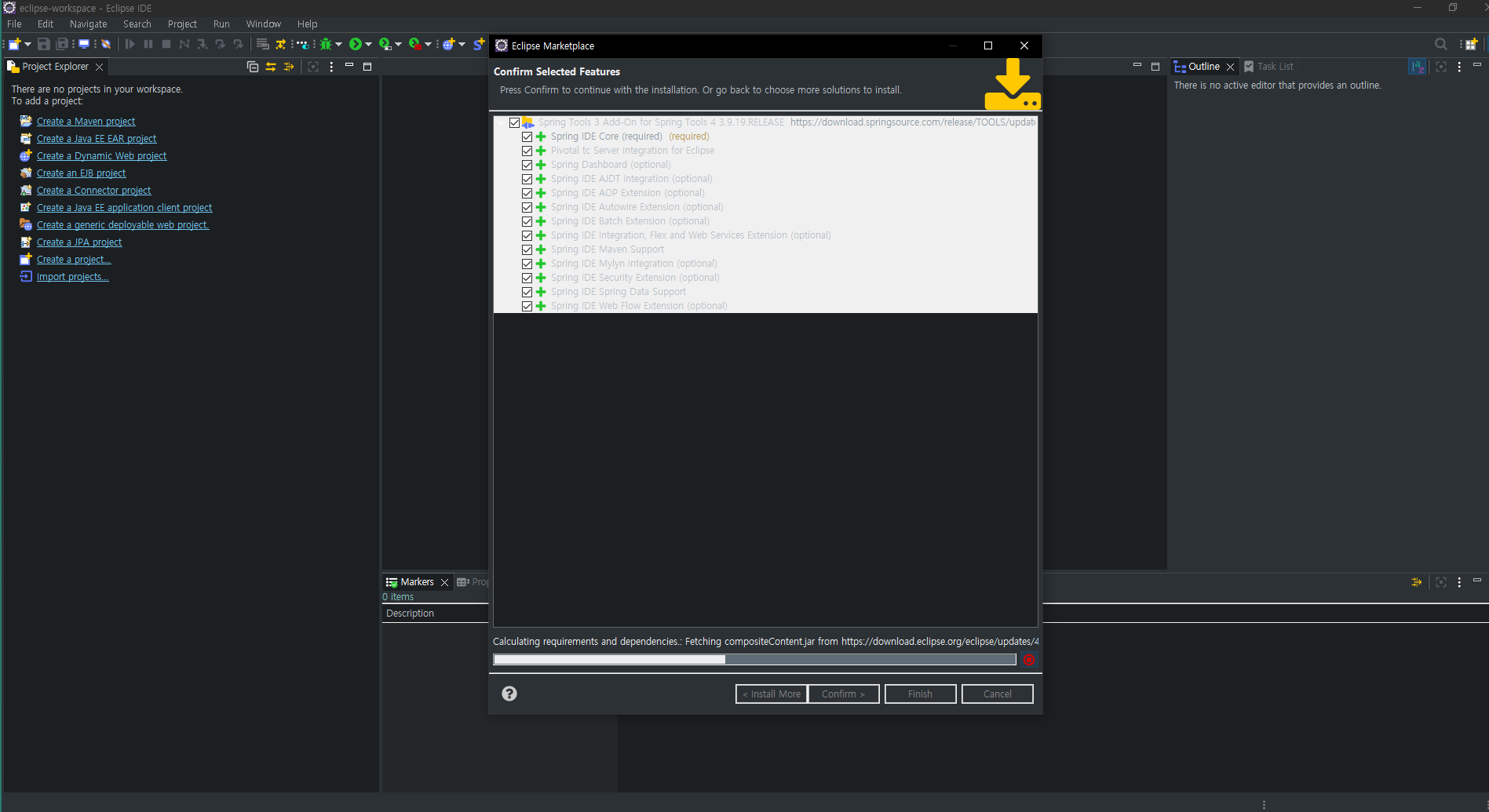Open the Coverage dropdown arrow
This screenshot has width=1489, height=812.
pyautogui.click(x=399, y=45)
